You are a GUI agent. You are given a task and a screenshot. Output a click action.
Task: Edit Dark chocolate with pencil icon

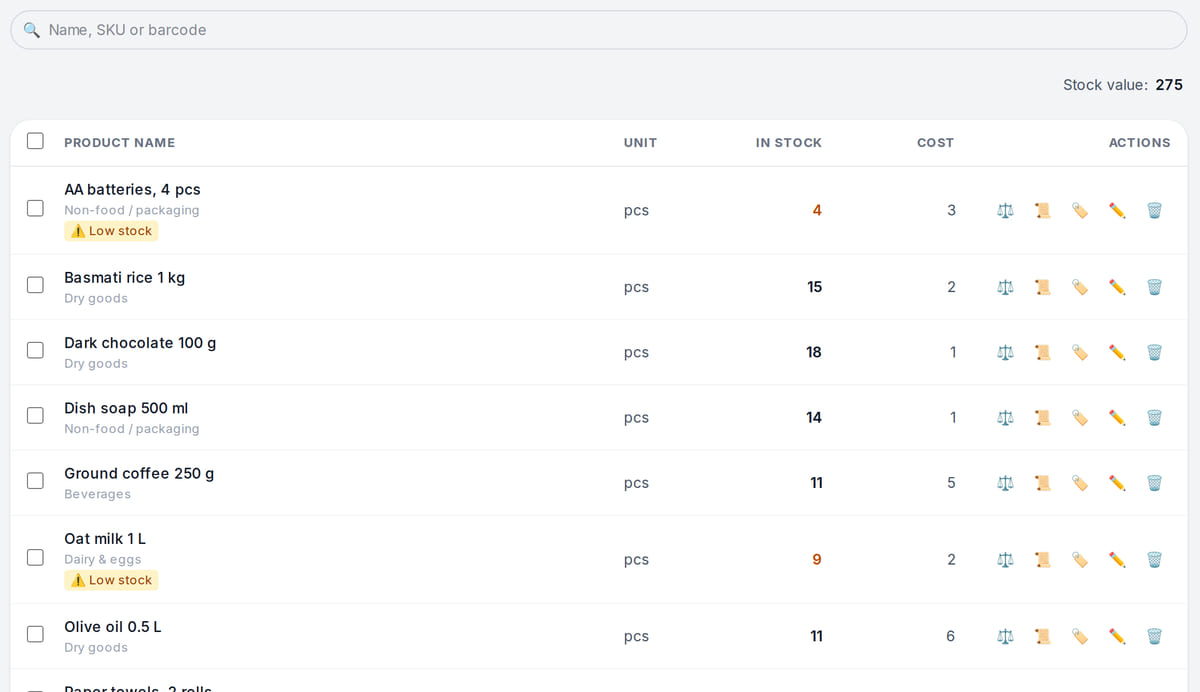click(x=1117, y=352)
